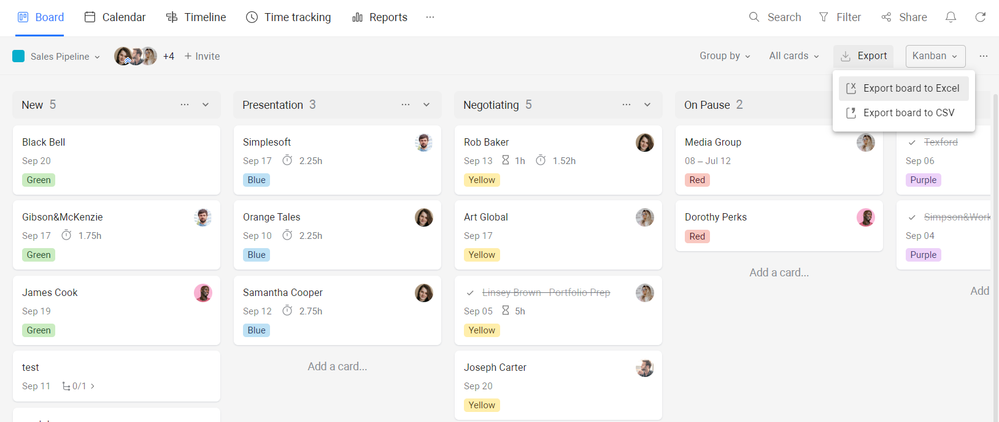Collapse the New column chevron
999x422 pixels.
(x=205, y=105)
